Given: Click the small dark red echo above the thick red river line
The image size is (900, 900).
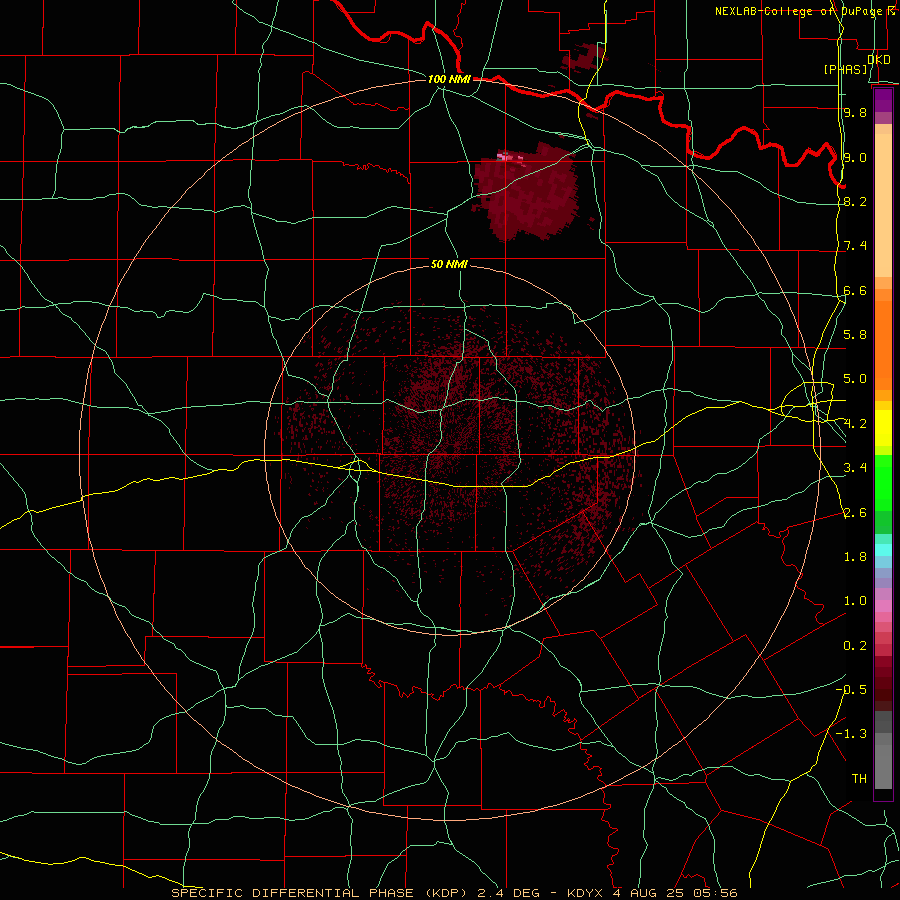Looking at the screenshot, I should (x=584, y=59).
